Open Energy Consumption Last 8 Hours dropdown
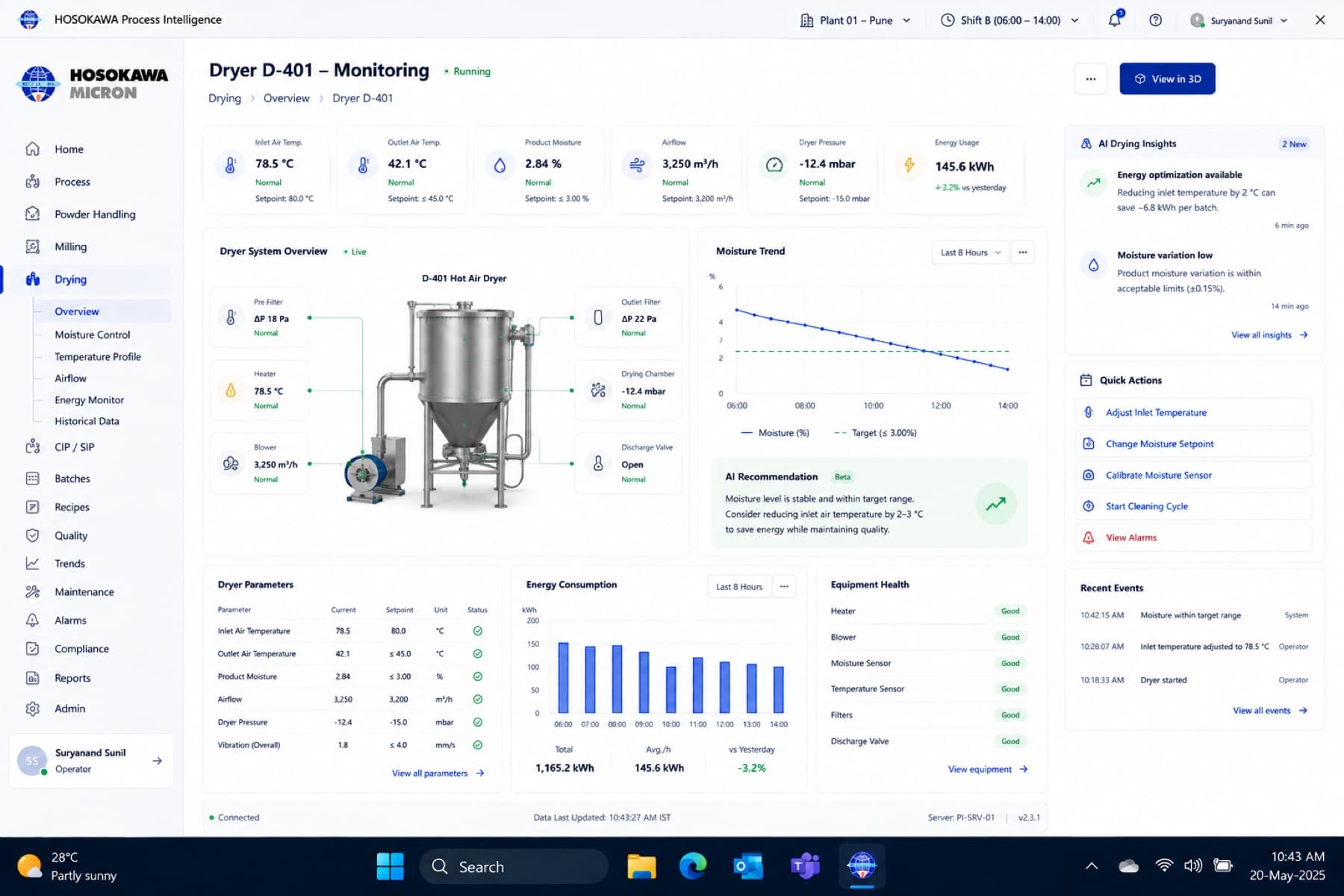1344x896 pixels. point(739,587)
